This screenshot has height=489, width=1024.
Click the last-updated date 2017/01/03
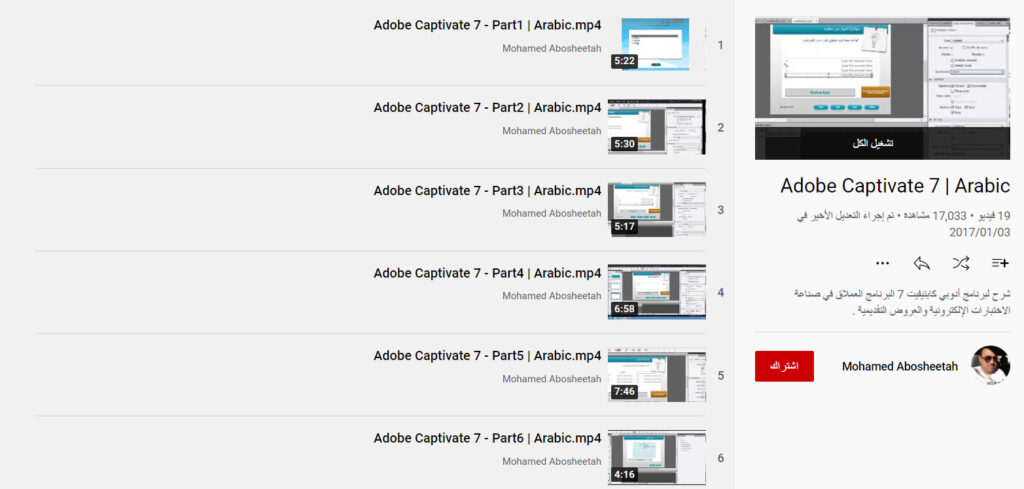point(980,232)
